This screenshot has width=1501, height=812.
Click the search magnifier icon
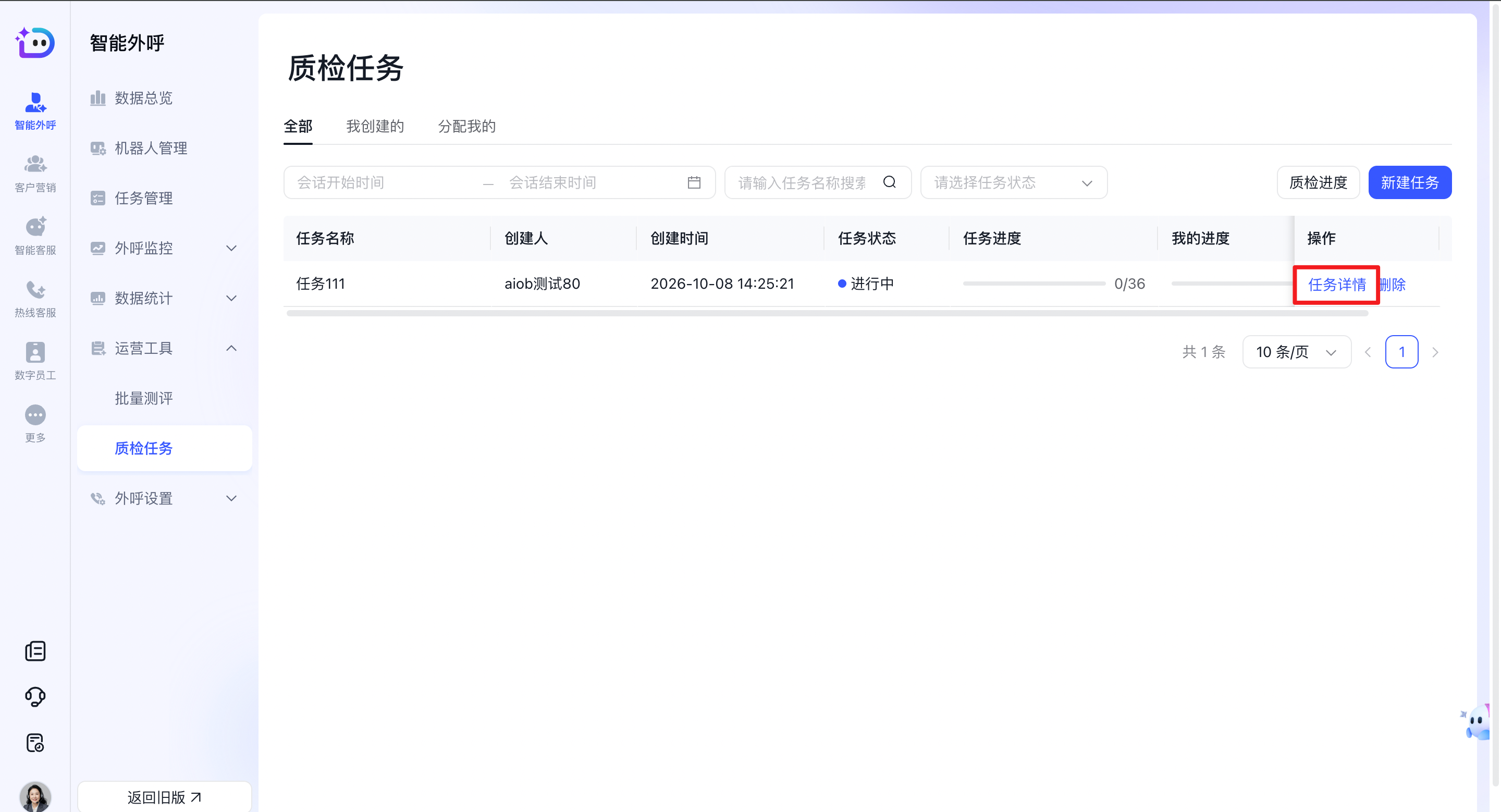click(x=889, y=182)
